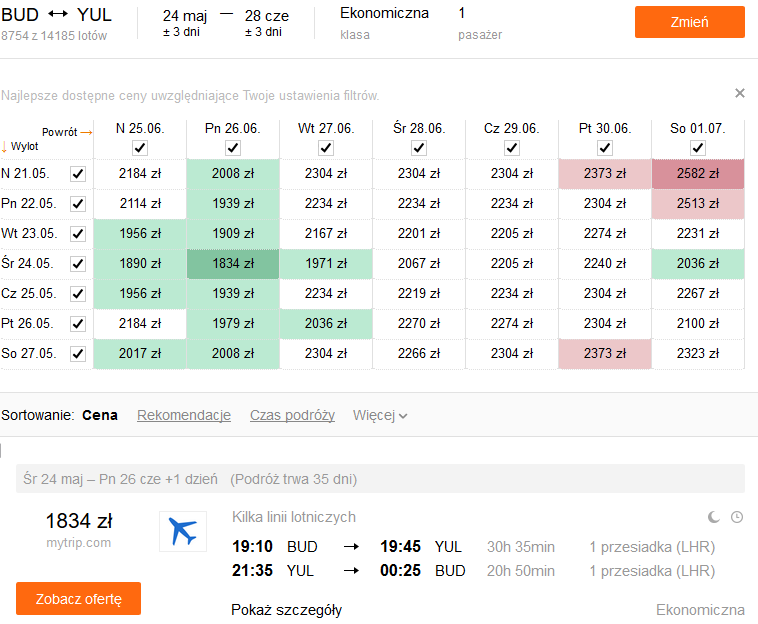Click the blue airplane airline logo
This screenshot has height=624, width=758.
(x=183, y=531)
